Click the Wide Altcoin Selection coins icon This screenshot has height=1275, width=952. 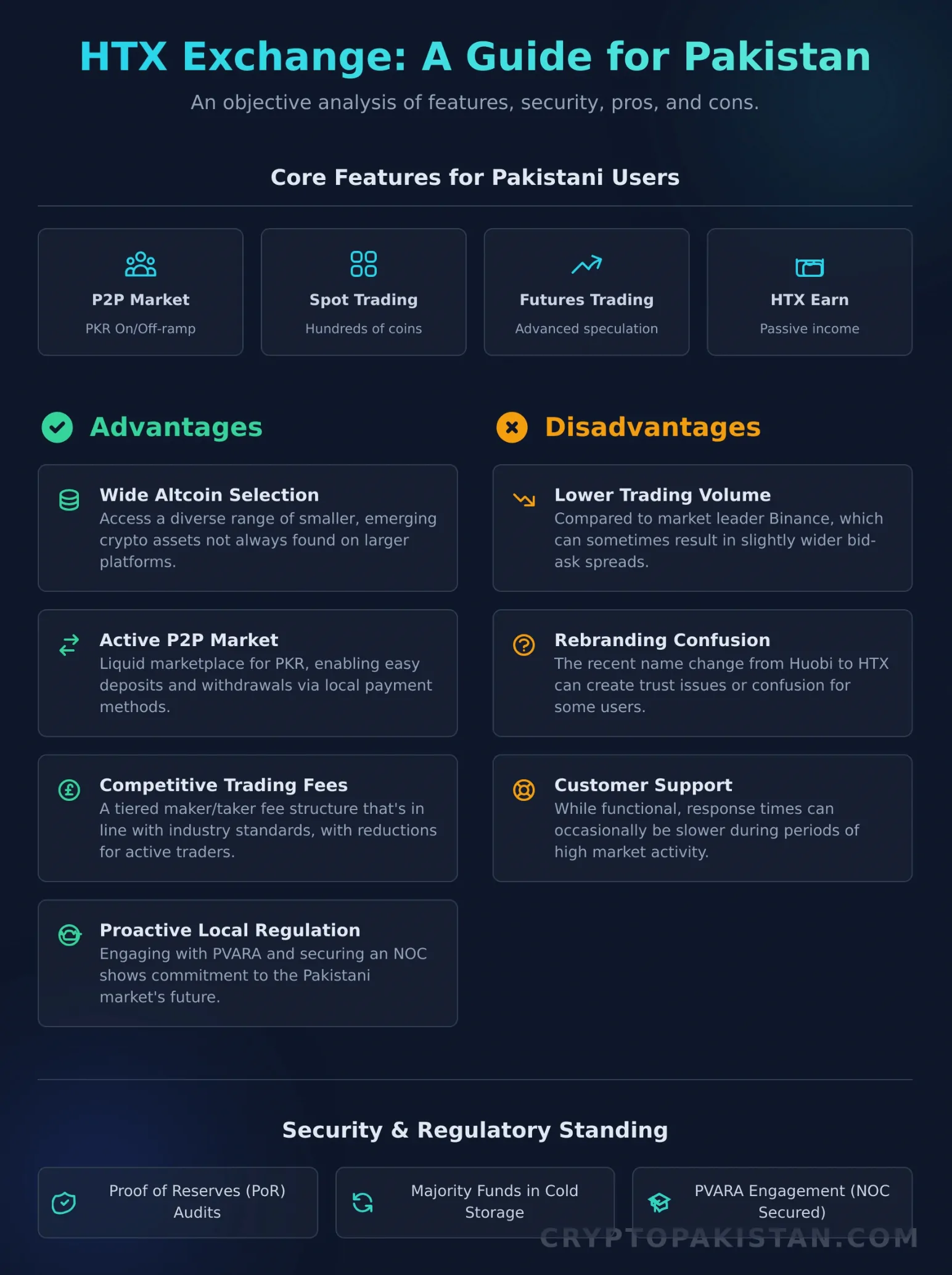(69, 500)
